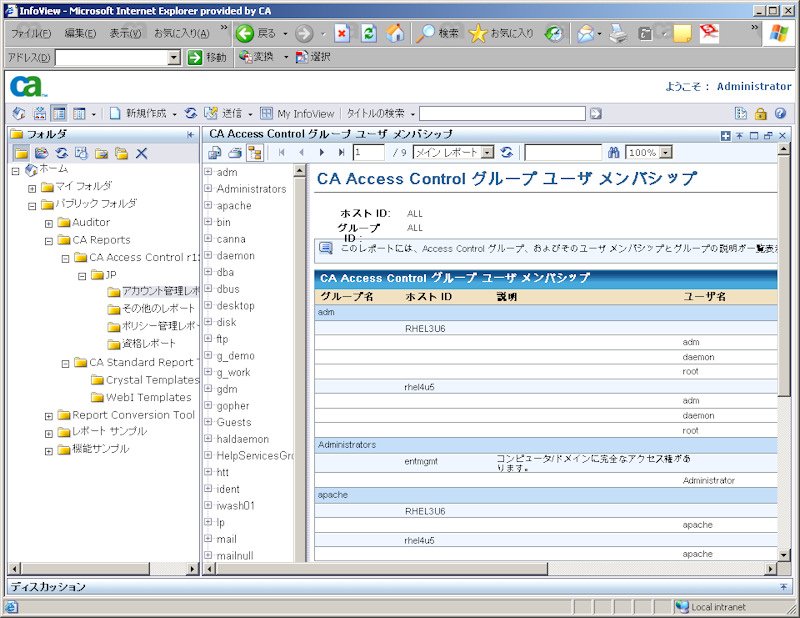
Task: Click into the title search text box
Action: pyautogui.click(x=502, y=113)
